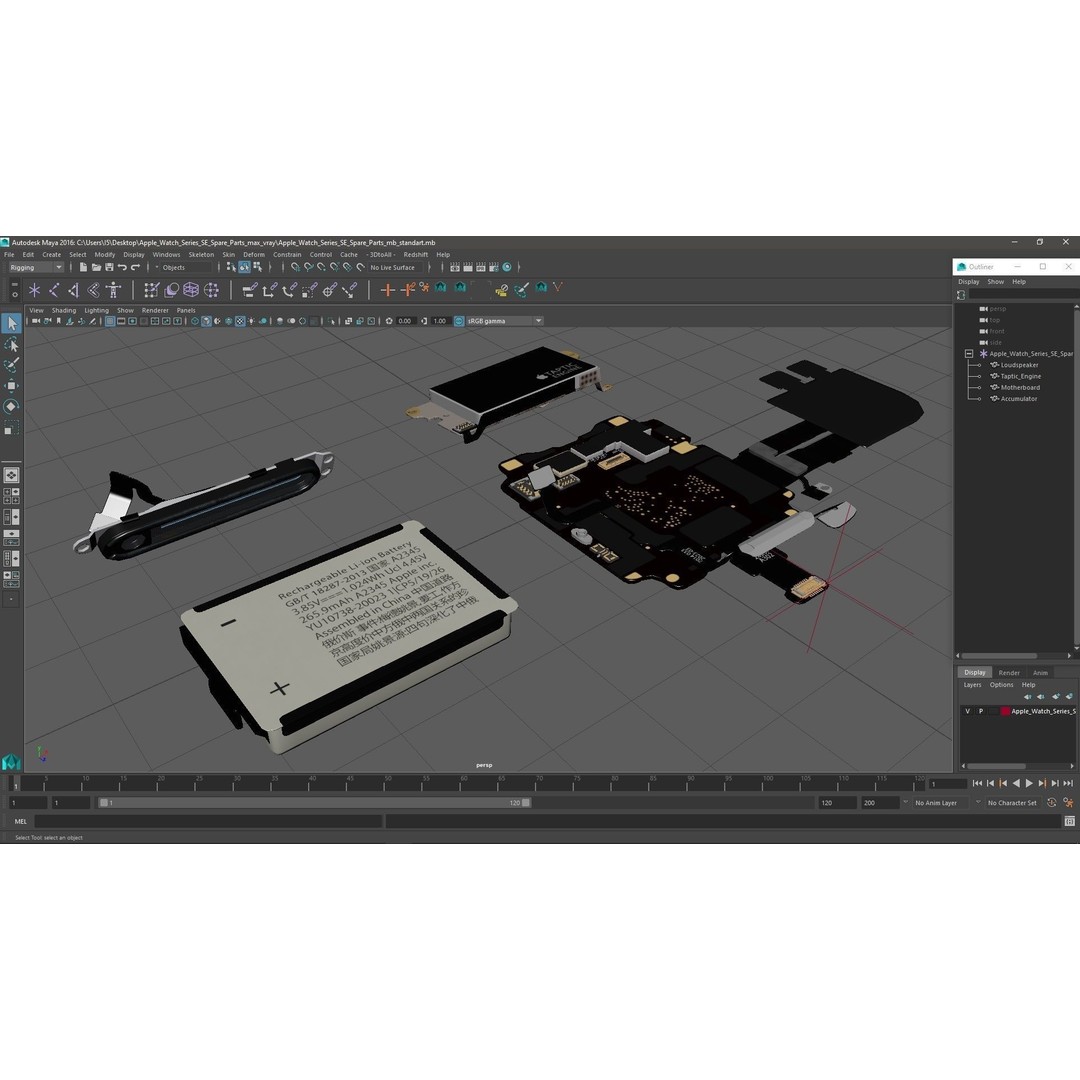1080x1080 pixels.
Task: Open the Rigging menu set dropdown
Action: 36,267
